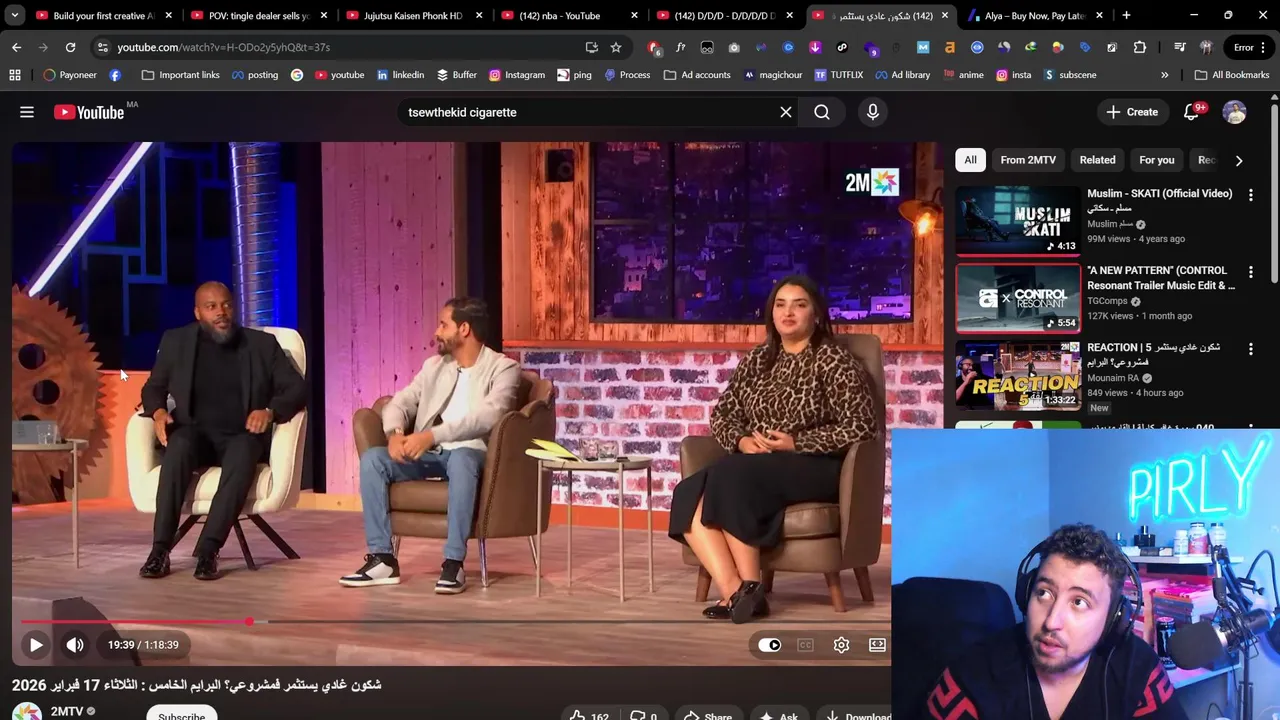
Task: Open the video settings gear
Action: coord(841,645)
